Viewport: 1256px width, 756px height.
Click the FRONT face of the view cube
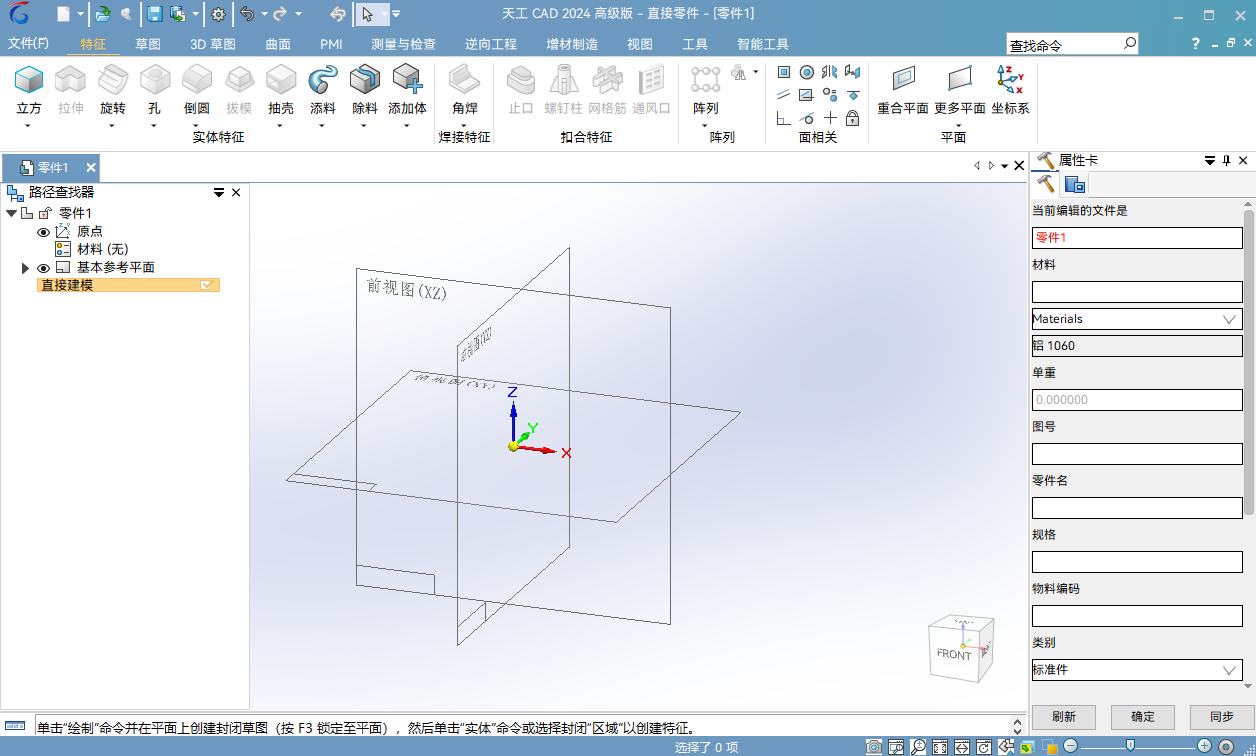[953, 655]
